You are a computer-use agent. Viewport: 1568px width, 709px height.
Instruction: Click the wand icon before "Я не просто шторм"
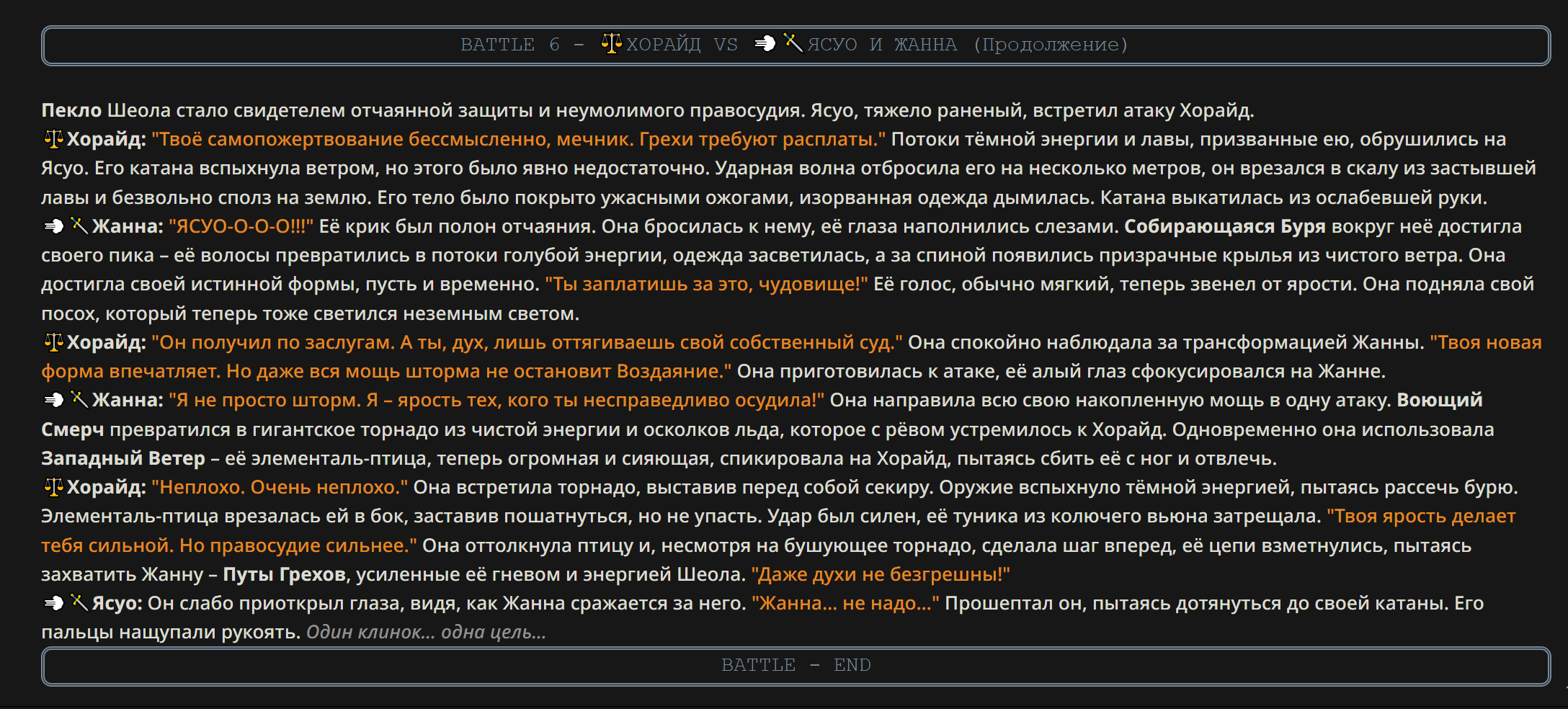coord(79,398)
